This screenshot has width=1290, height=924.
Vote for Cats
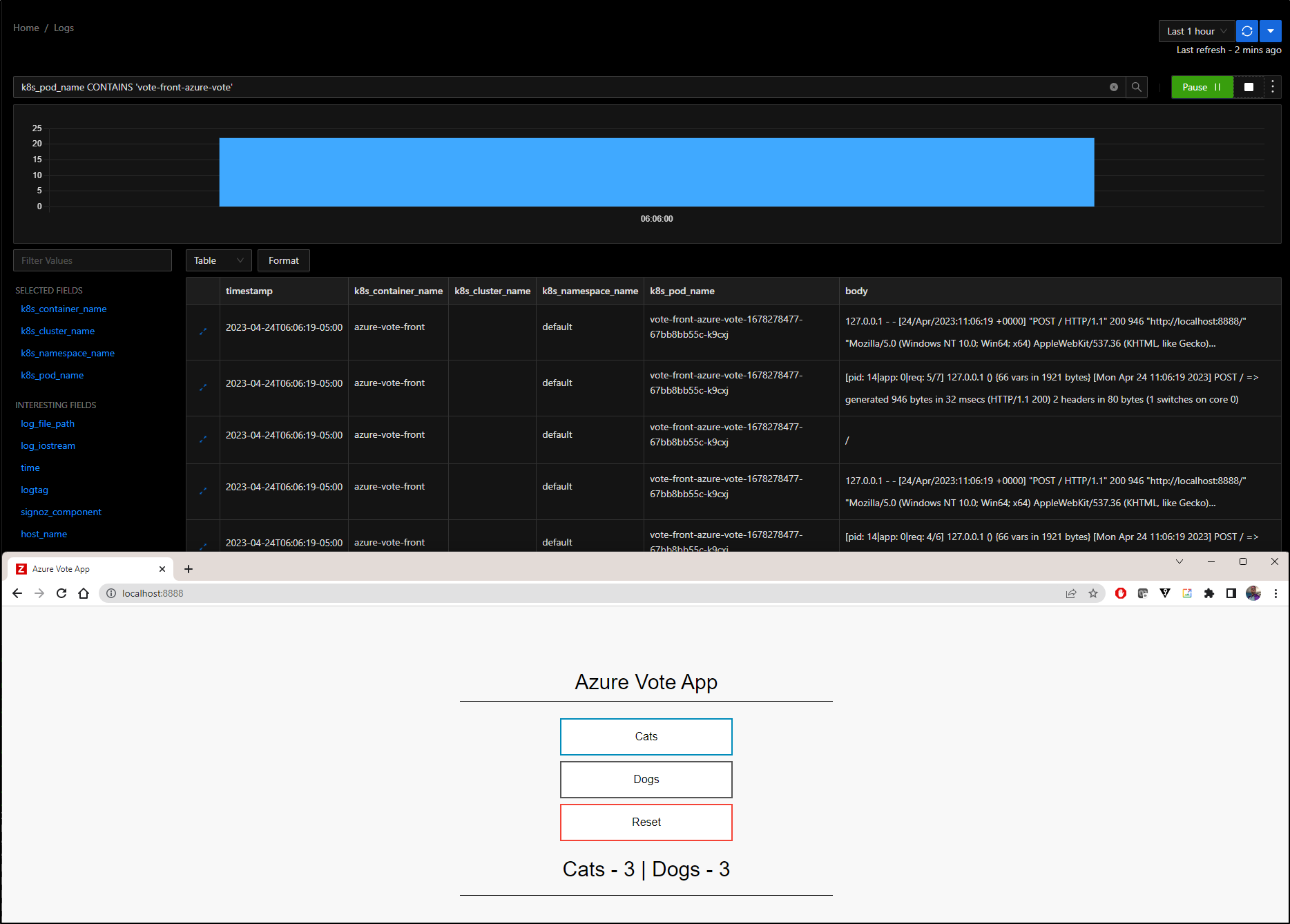point(646,737)
